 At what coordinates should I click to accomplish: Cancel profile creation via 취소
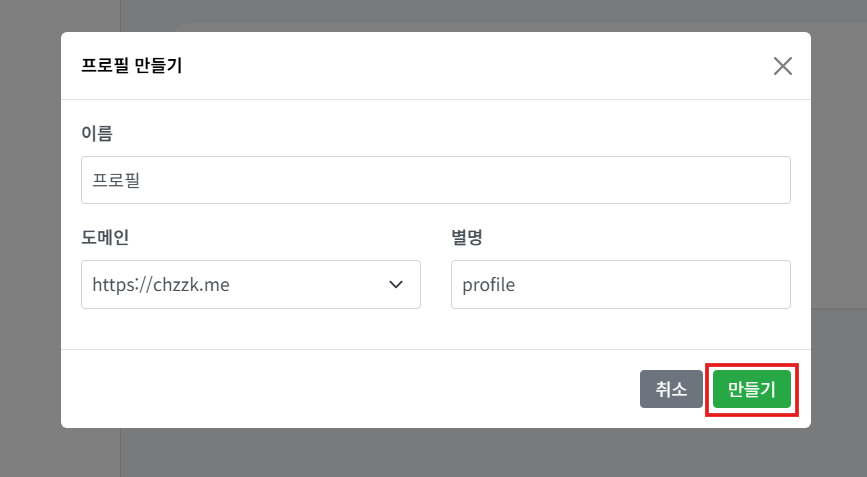(x=671, y=390)
